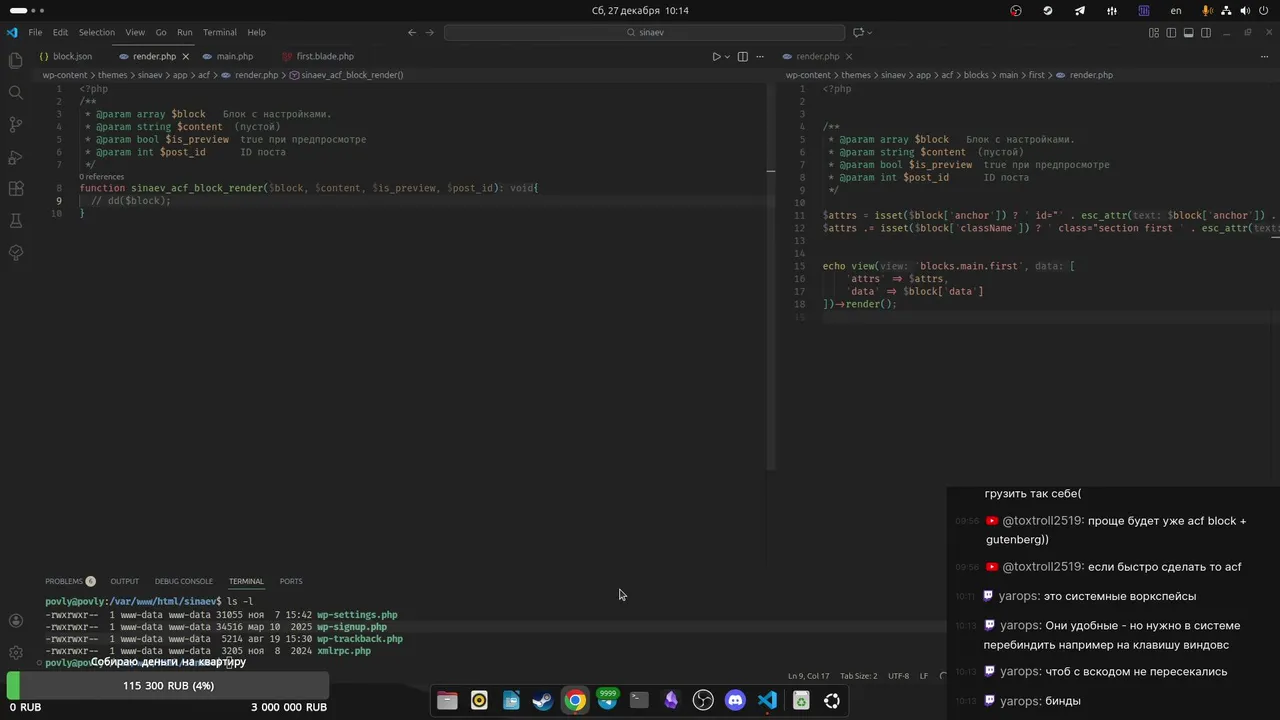Open the Copilot chat dropdown chevron
Image resolution: width=1280 pixels, height=720 pixels.
[869, 32]
